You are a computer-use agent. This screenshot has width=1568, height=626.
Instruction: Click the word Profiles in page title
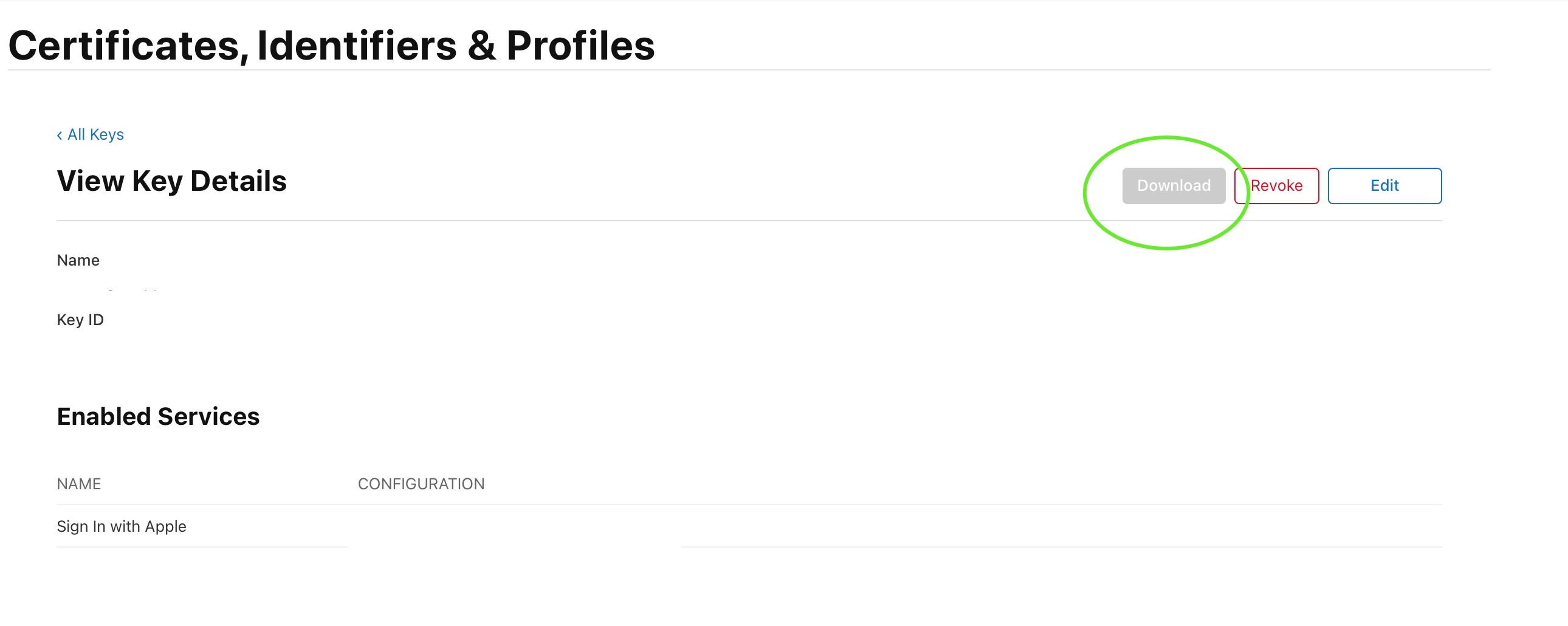click(580, 46)
